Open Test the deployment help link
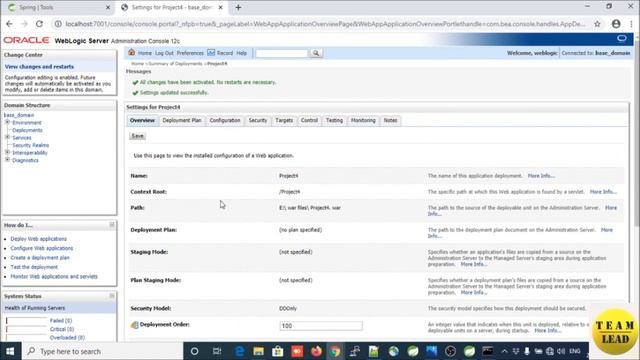 pyautogui.click(x=34, y=267)
